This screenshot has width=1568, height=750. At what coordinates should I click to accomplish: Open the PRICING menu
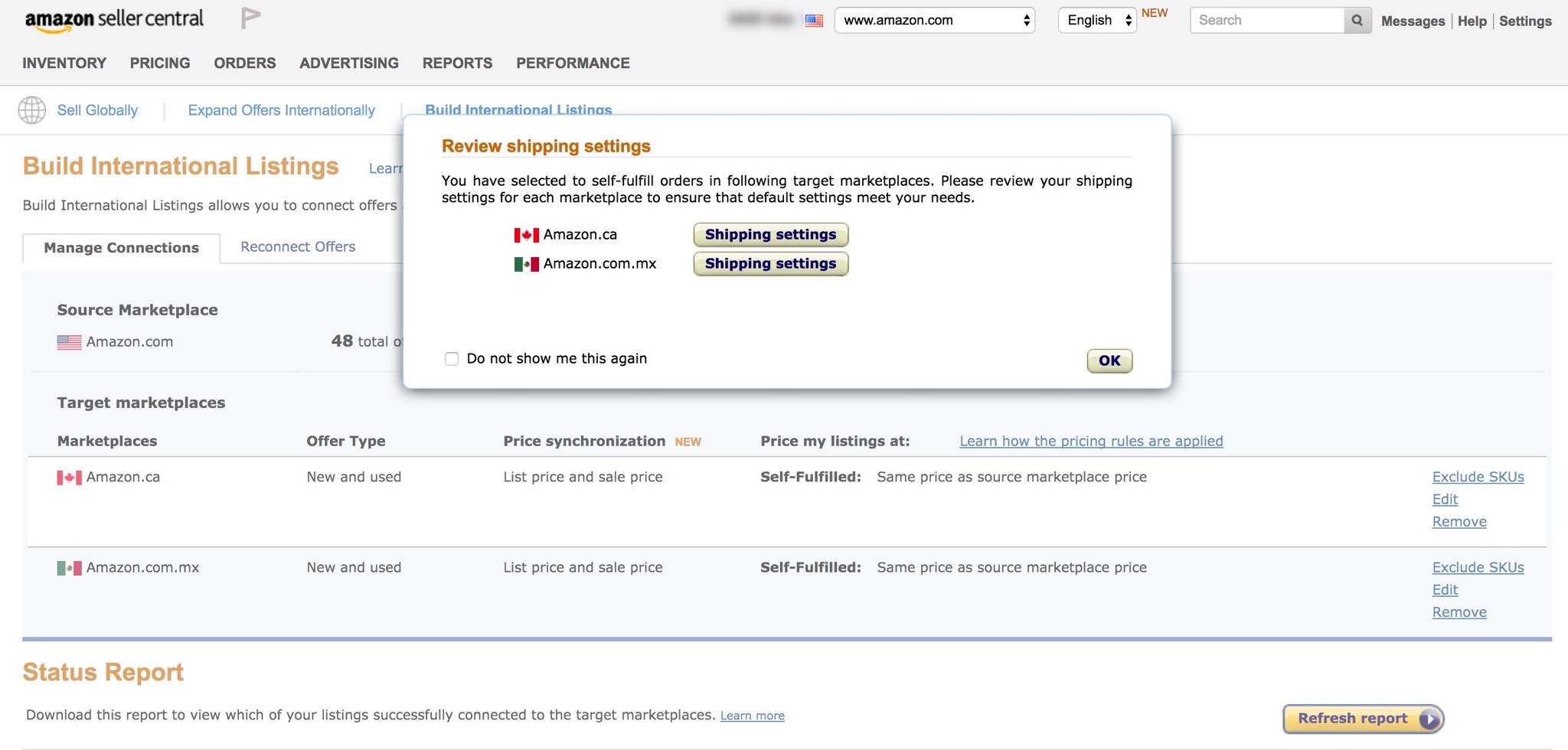[160, 64]
